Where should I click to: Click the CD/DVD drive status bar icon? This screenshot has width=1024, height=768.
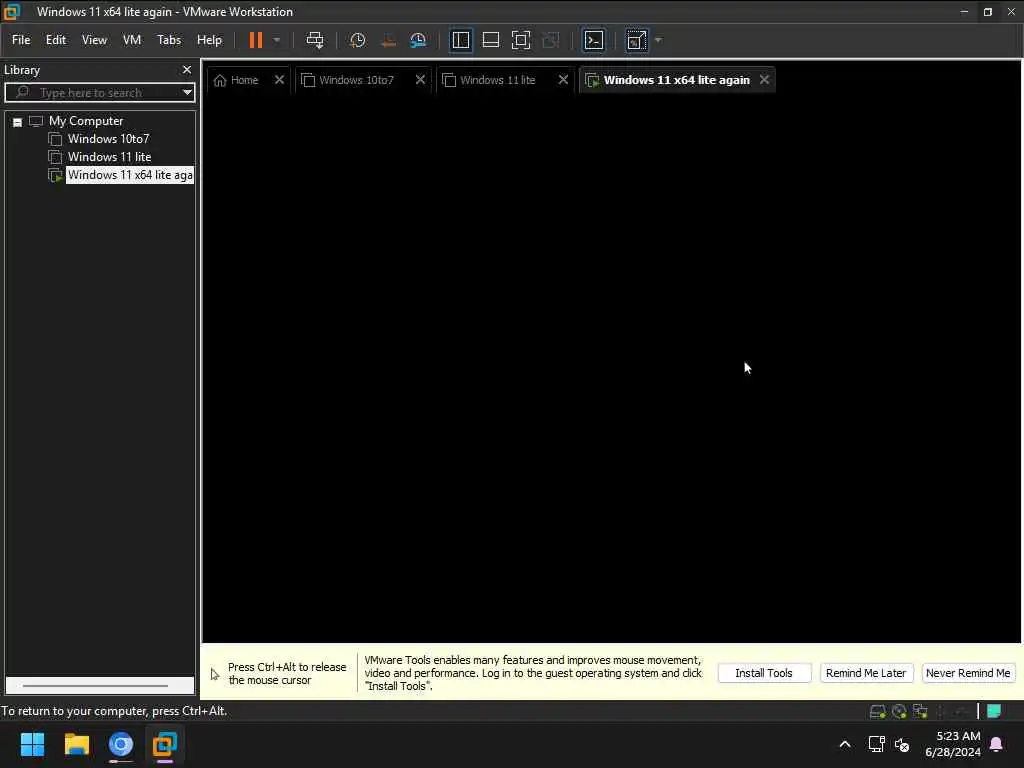(x=899, y=711)
